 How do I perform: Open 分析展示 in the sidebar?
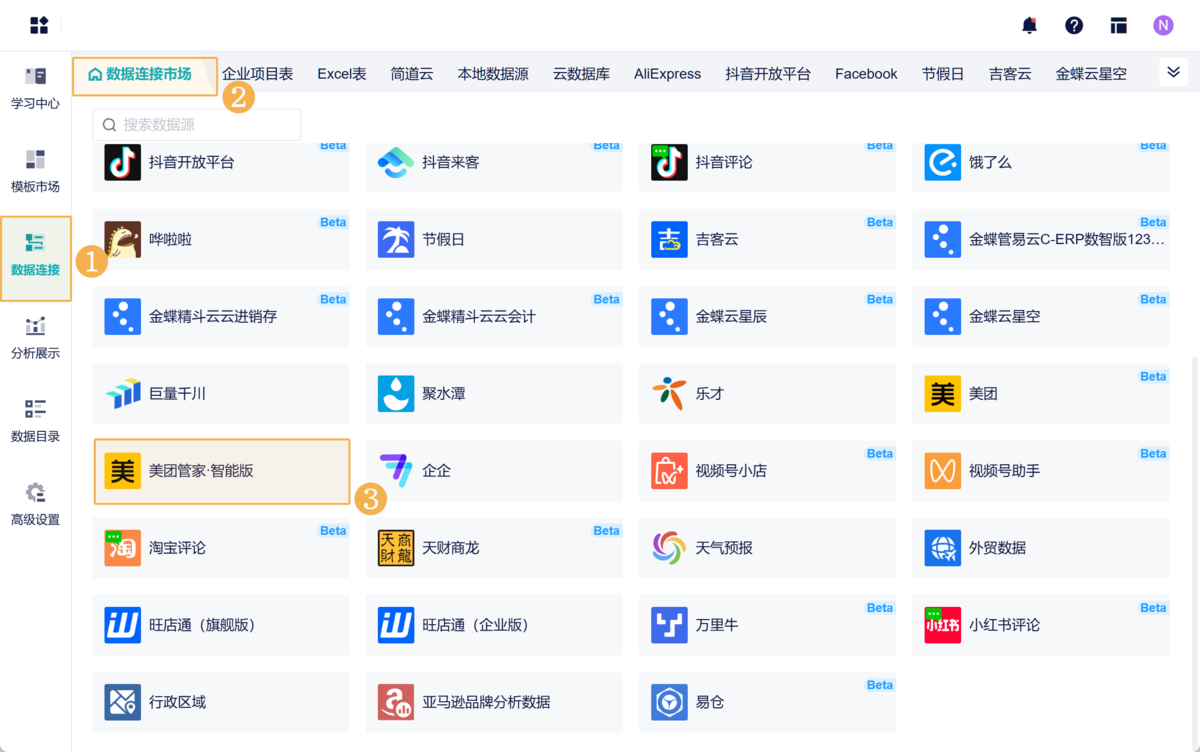(x=35, y=338)
